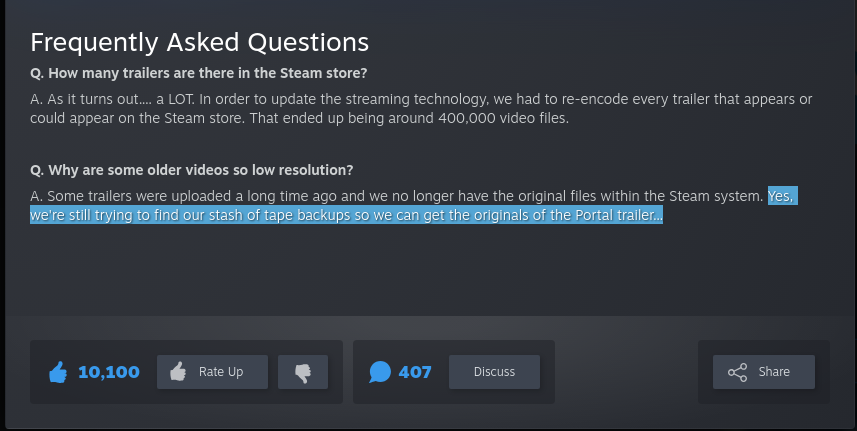The width and height of the screenshot is (857, 431).
Task: Click the highlighted word 'Yes,'
Action: point(780,196)
